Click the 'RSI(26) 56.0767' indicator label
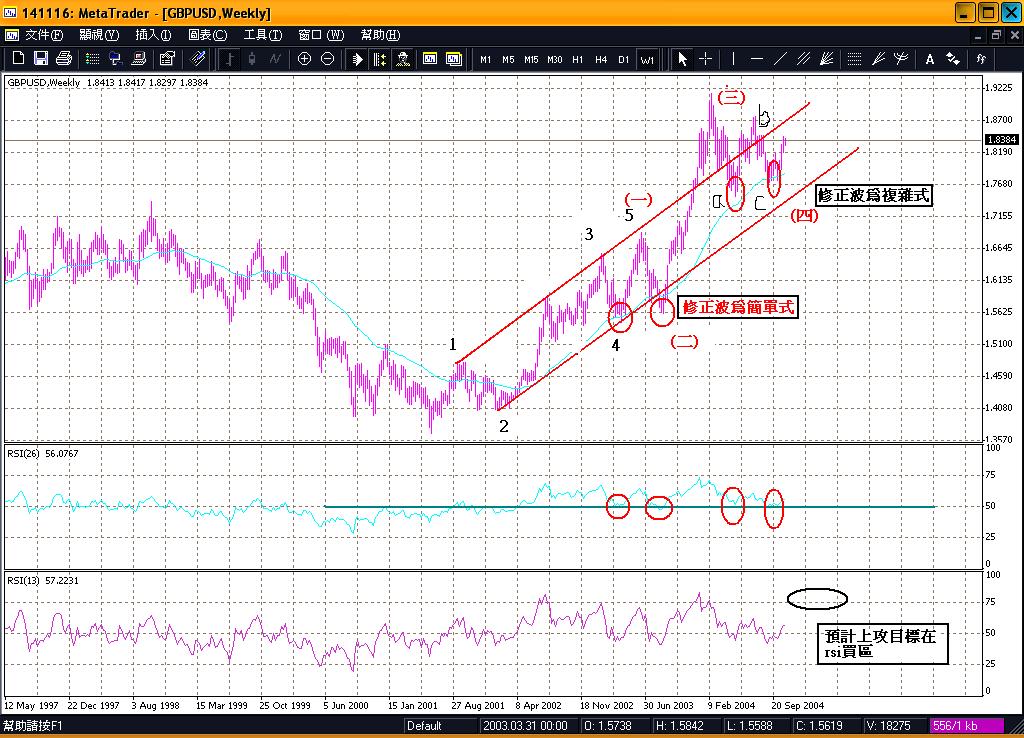1024x738 pixels. 42,453
